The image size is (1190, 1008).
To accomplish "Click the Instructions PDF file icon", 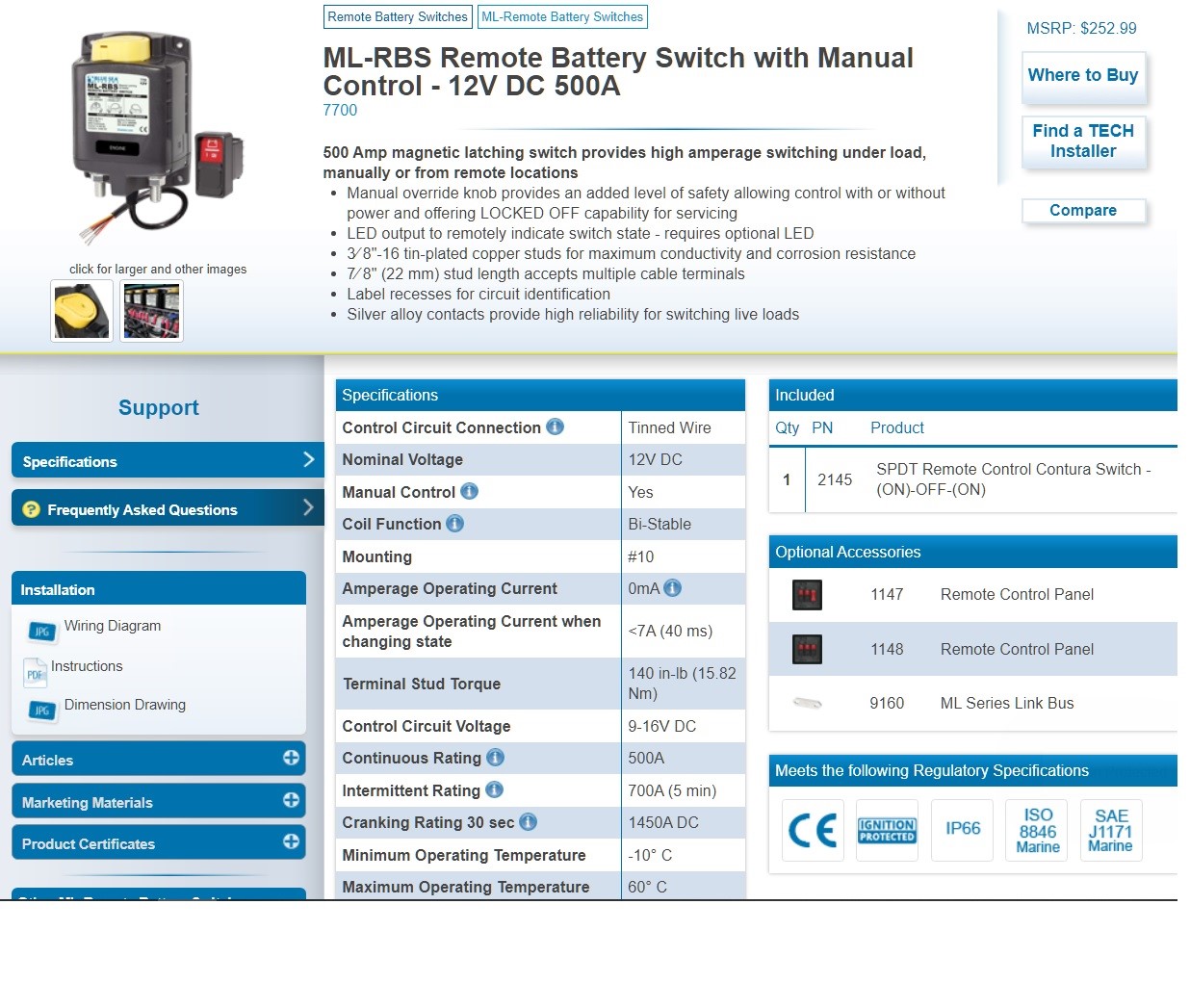I will 35,672.
